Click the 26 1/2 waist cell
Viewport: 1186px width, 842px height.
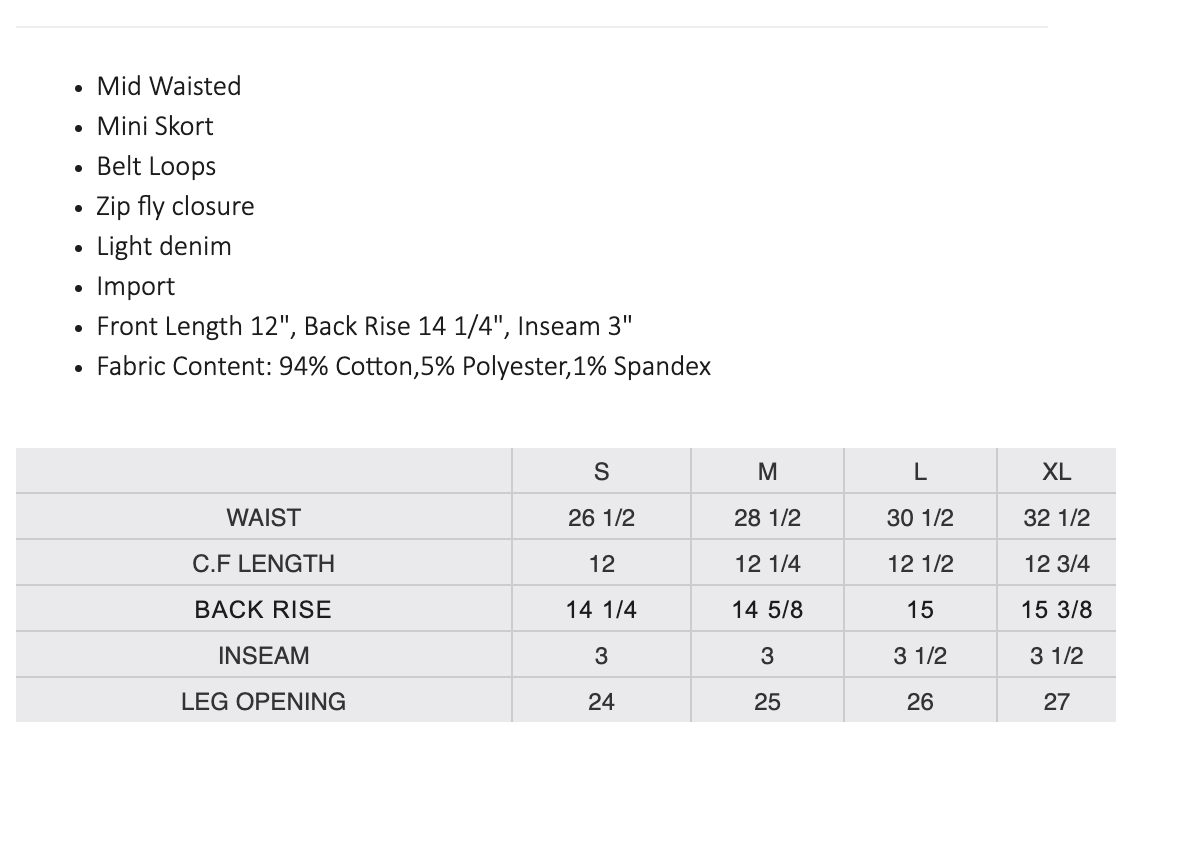[601, 518]
